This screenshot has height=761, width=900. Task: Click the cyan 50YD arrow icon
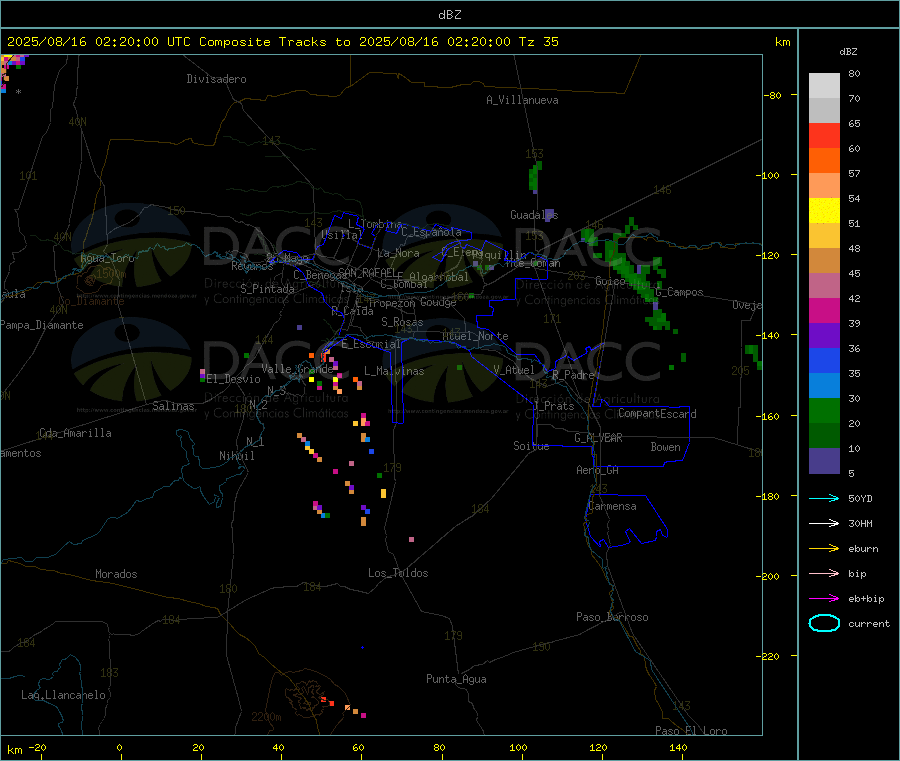[824, 498]
